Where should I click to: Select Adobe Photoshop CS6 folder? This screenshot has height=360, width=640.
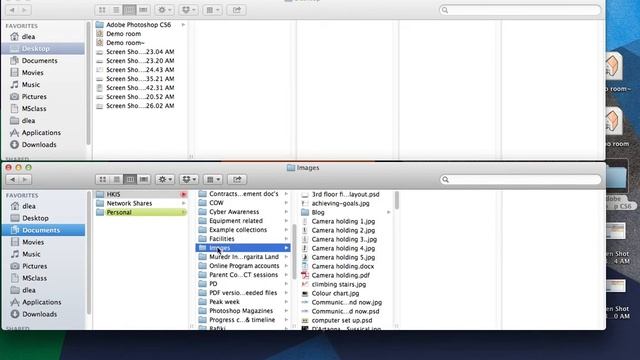pos(140,25)
